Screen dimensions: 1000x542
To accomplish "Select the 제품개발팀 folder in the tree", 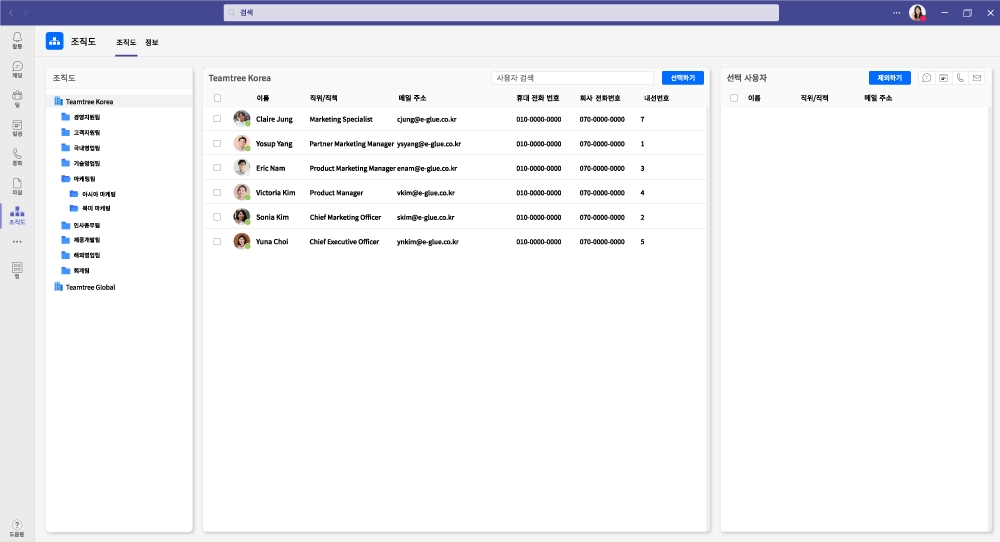I will coord(86,240).
